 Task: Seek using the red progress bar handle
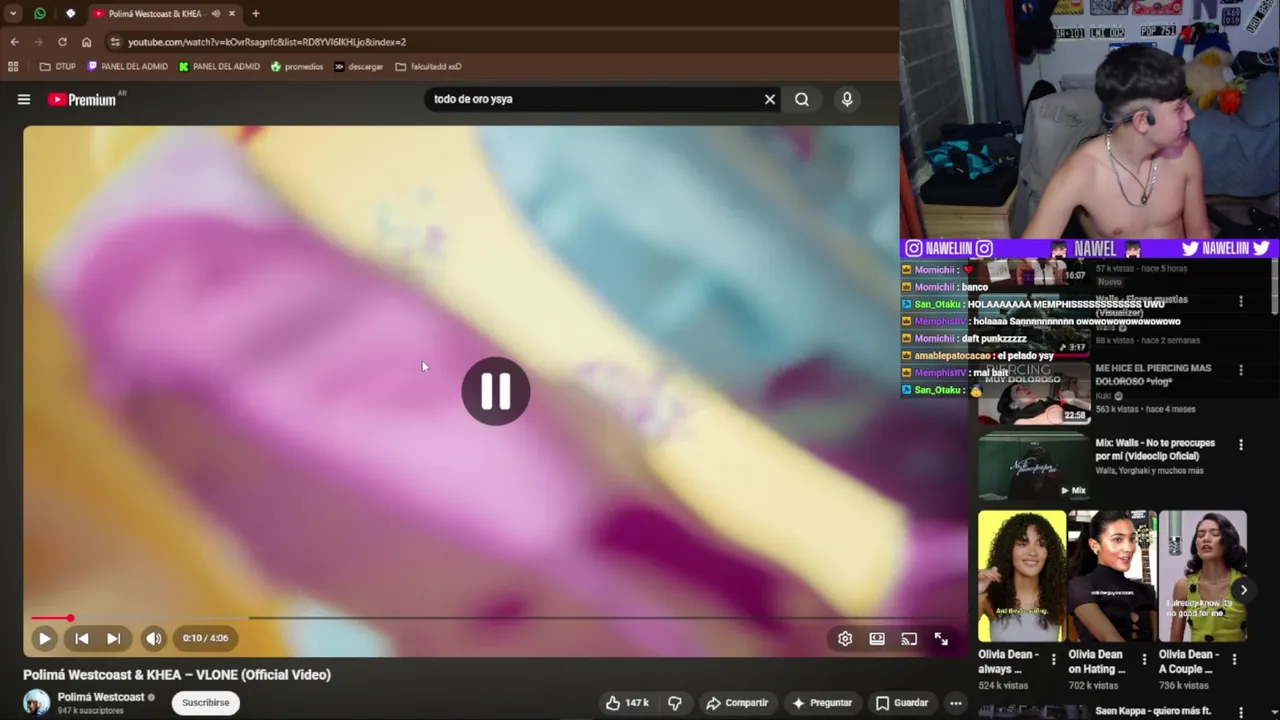70,618
